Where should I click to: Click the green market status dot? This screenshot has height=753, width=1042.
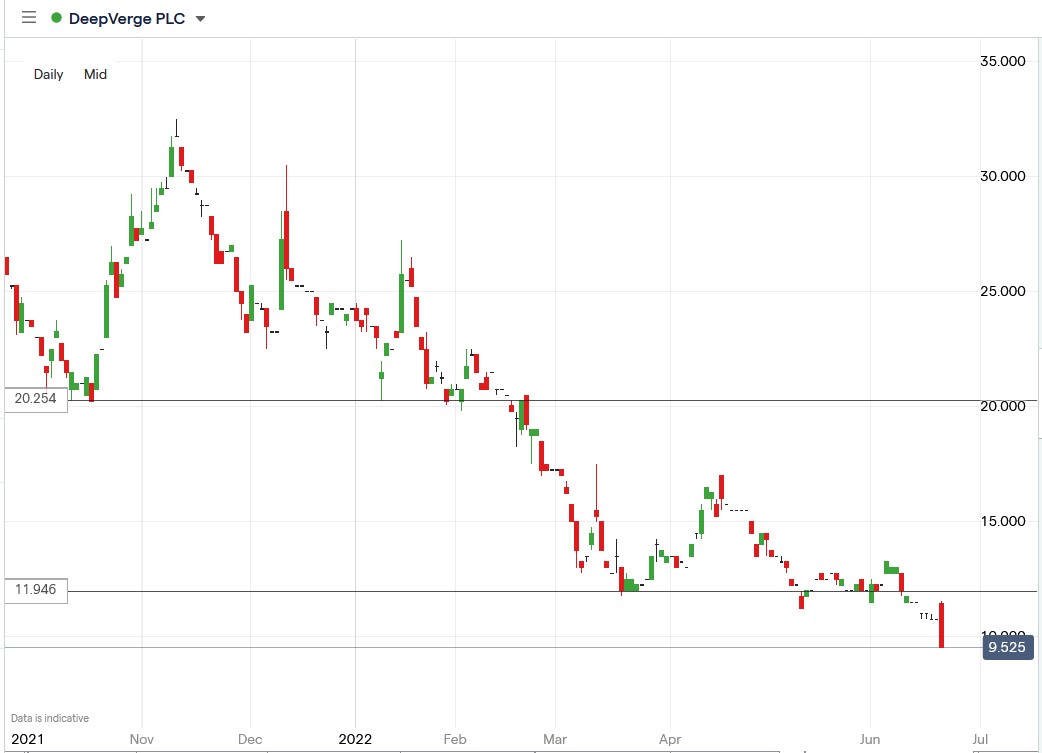coord(58,18)
